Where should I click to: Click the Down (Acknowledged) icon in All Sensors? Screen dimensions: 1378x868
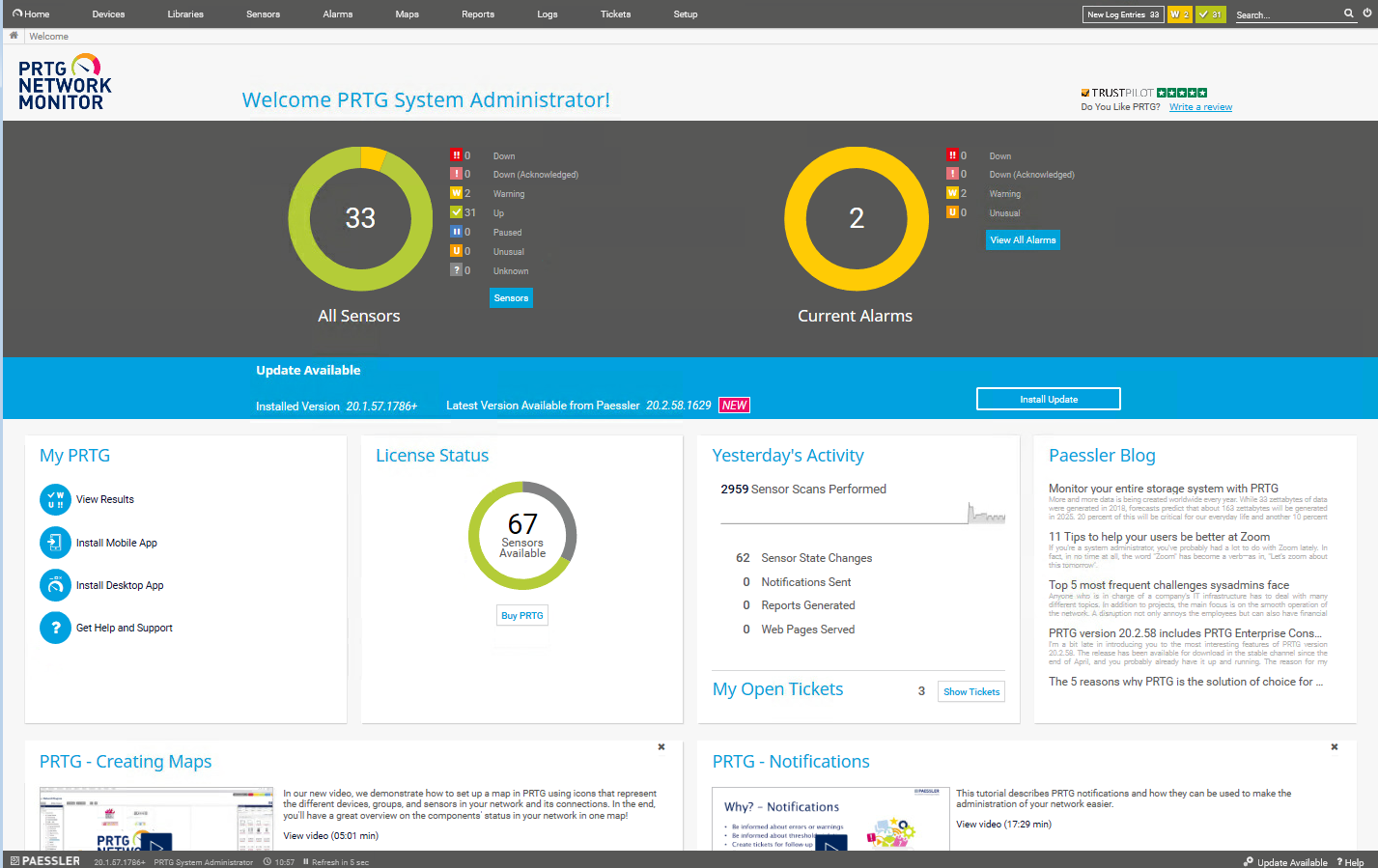(456, 174)
